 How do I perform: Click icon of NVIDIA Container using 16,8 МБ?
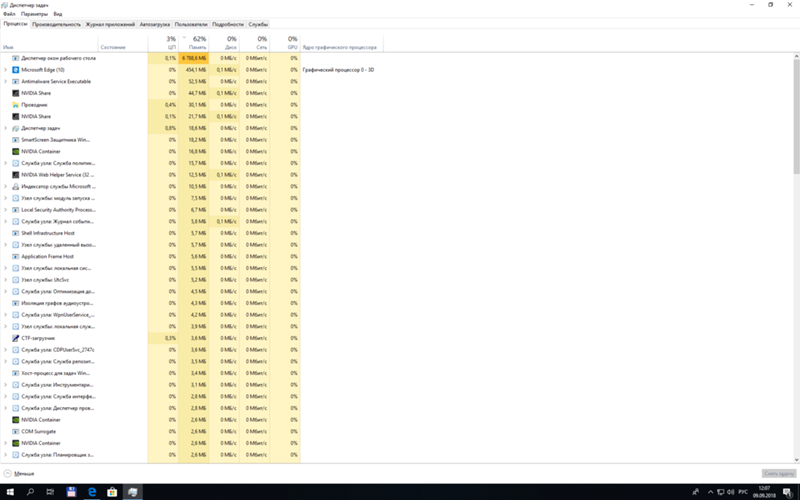[x=15, y=152]
